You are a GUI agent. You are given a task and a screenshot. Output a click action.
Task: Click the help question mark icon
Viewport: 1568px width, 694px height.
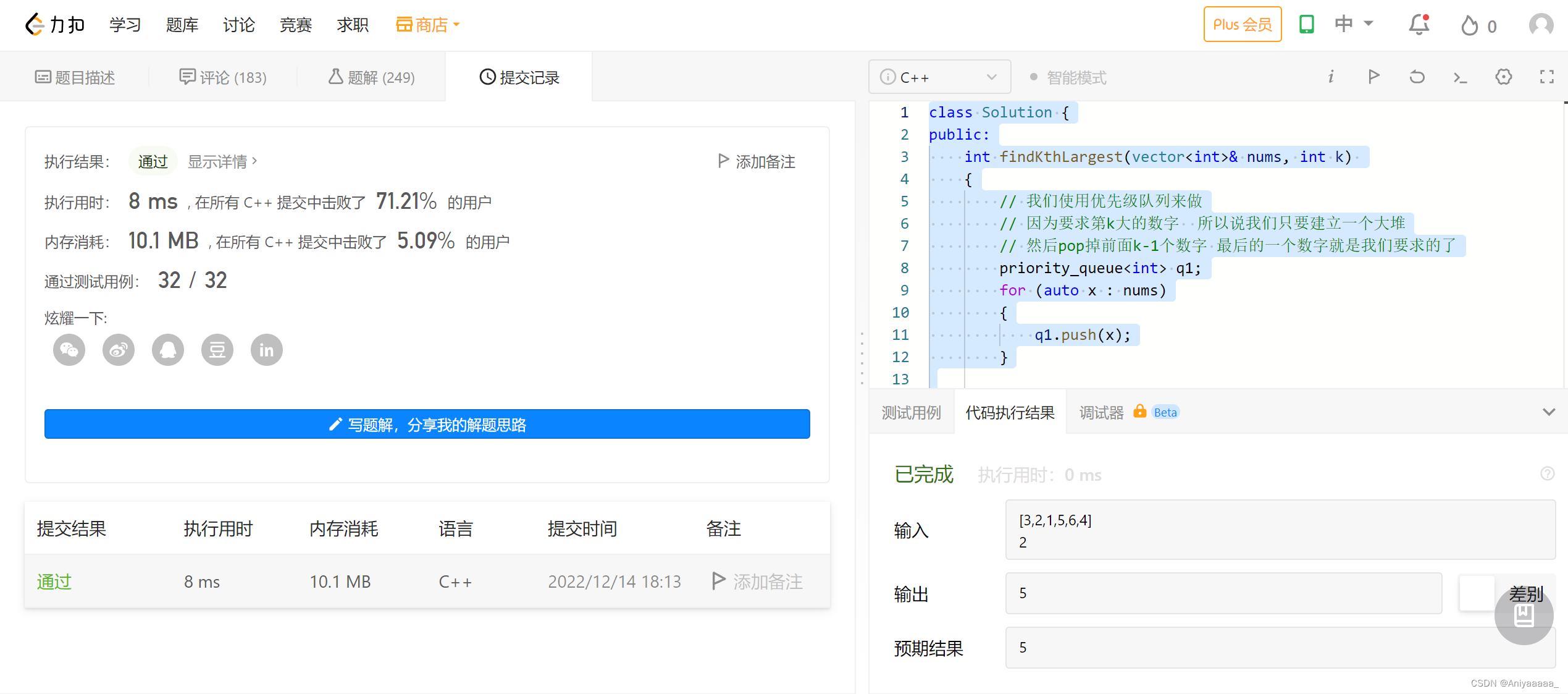1547,473
